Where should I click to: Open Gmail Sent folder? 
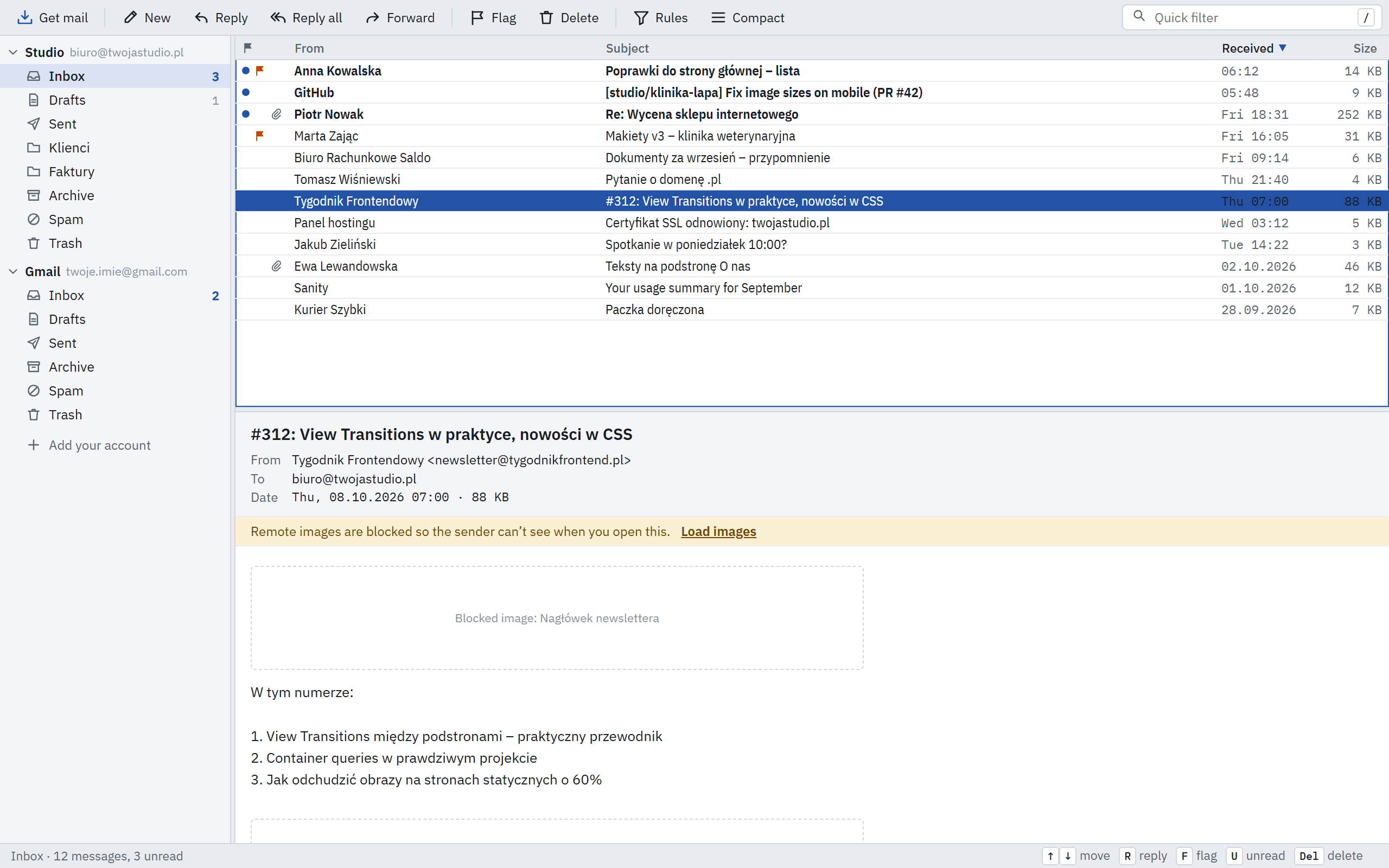pyautogui.click(x=115, y=343)
